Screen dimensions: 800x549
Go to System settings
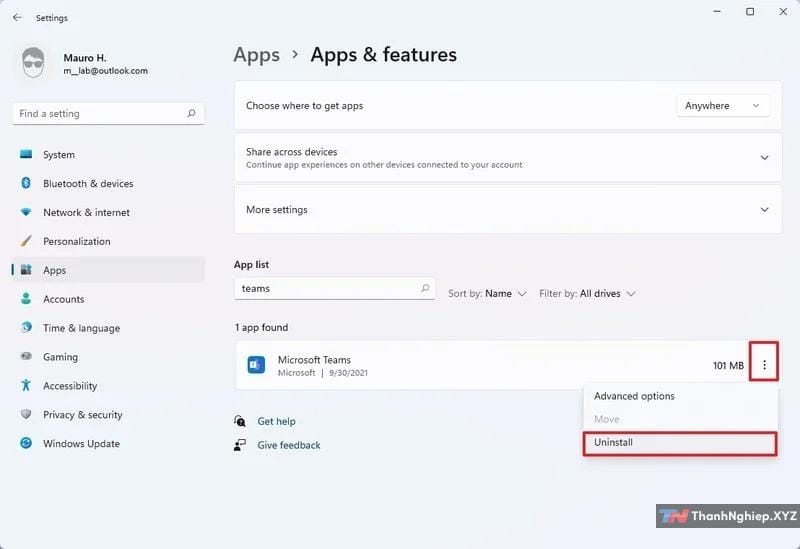pyautogui.click(x=108, y=155)
